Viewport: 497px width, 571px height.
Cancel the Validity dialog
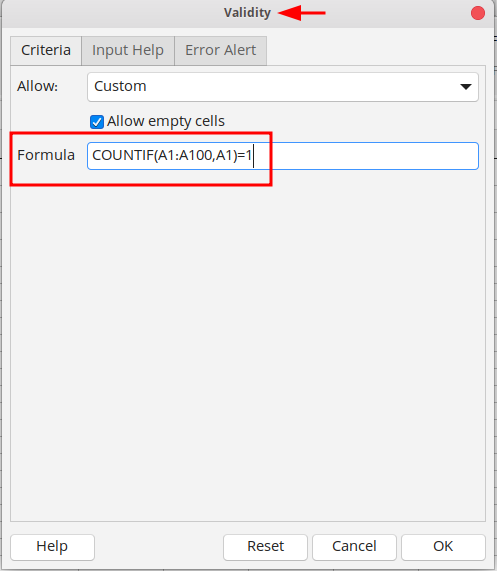pyautogui.click(x=354, y=547)
